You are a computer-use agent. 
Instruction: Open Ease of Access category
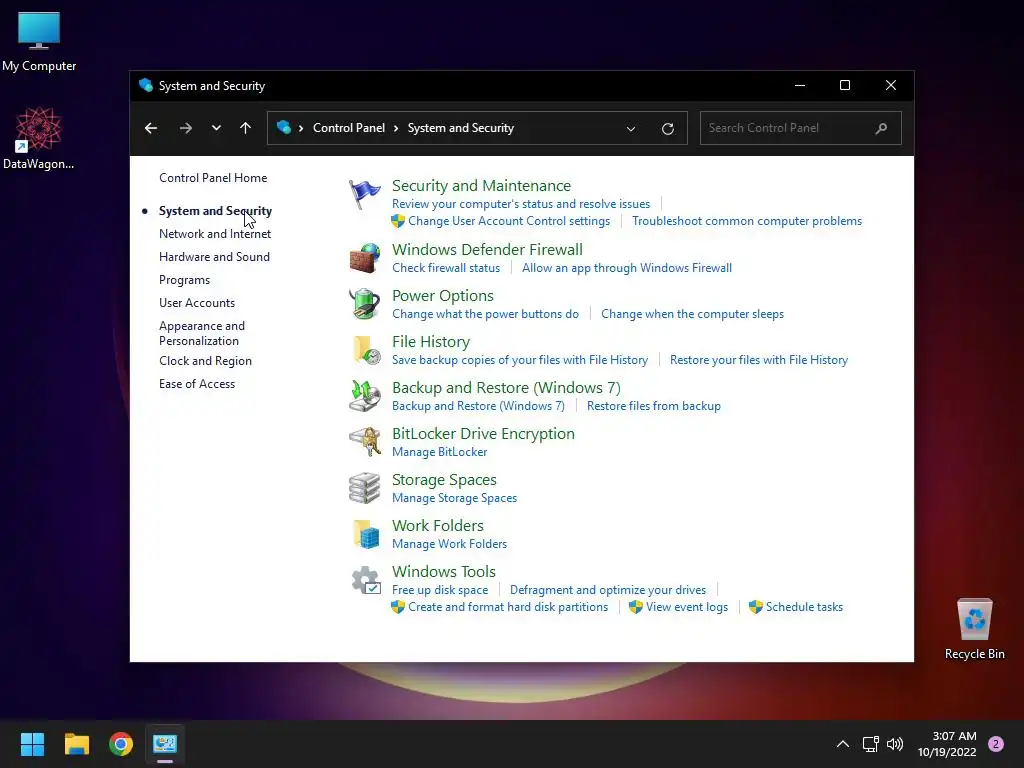[x=197, y=384]
